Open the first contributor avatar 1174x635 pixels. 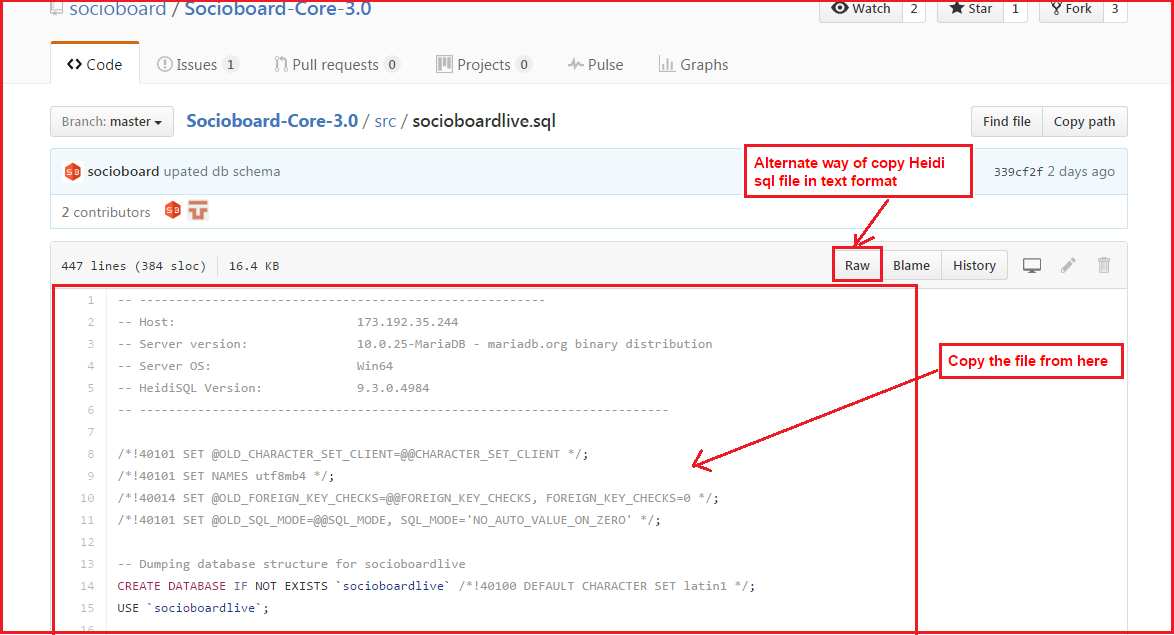173,210
